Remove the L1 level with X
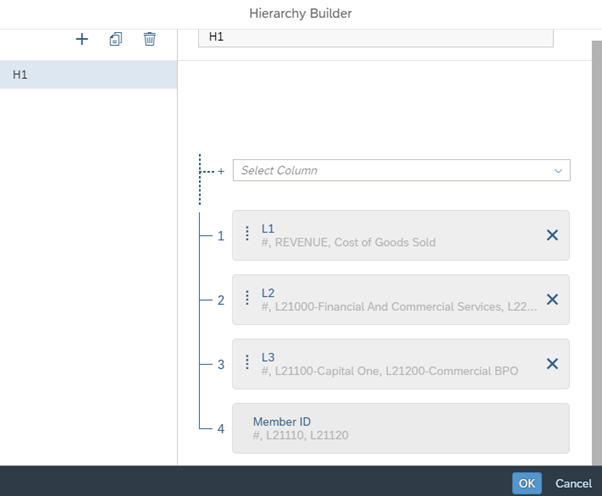 coord(552,235)
